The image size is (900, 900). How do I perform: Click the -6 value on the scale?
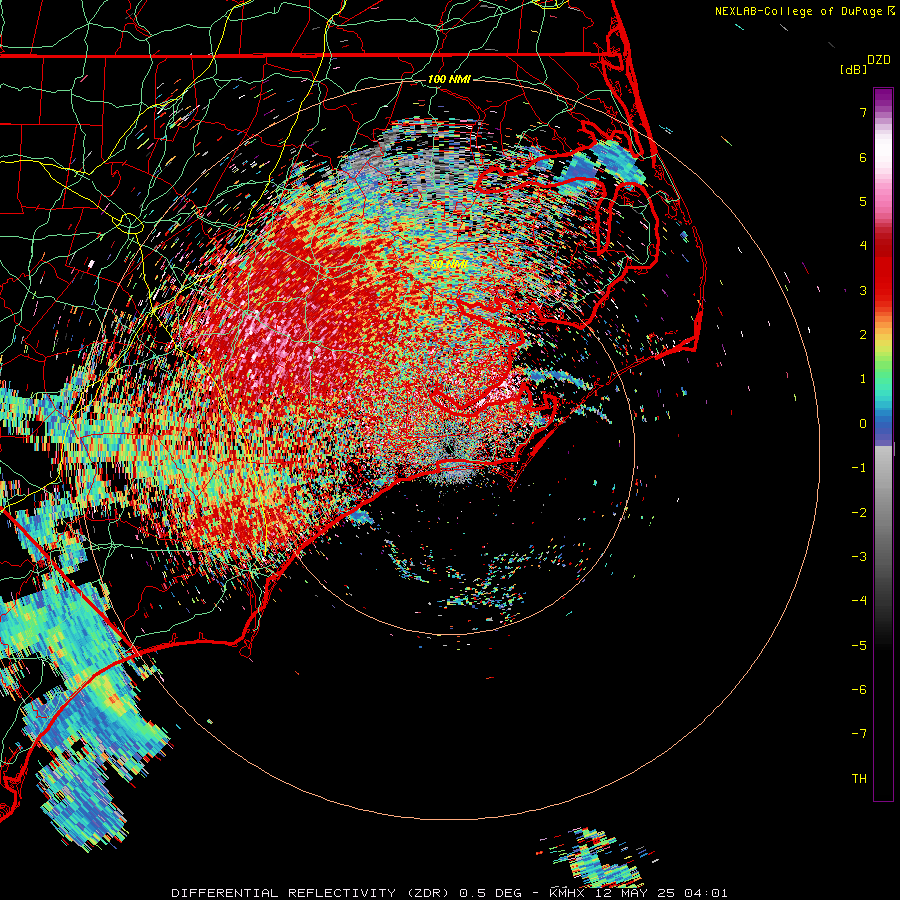tap(859, 690)
